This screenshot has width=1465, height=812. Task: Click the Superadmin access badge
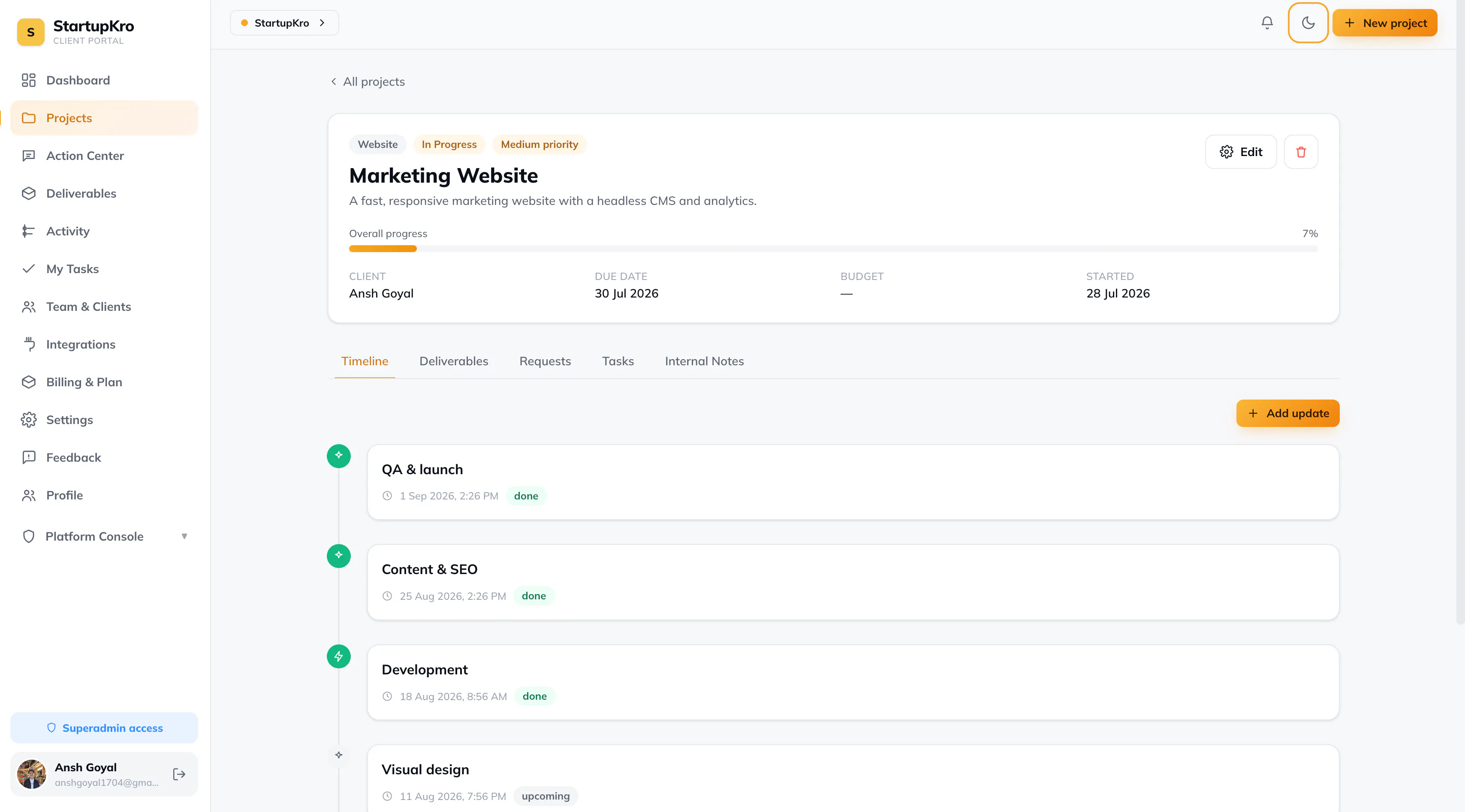tap(104, 728)
